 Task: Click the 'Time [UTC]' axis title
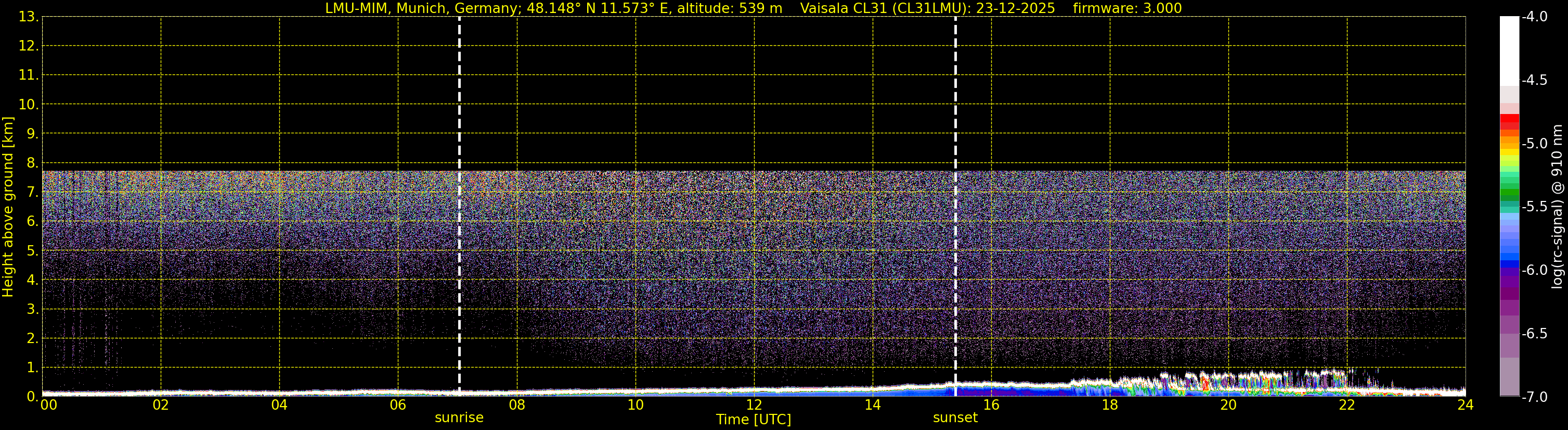coord(754,420)
